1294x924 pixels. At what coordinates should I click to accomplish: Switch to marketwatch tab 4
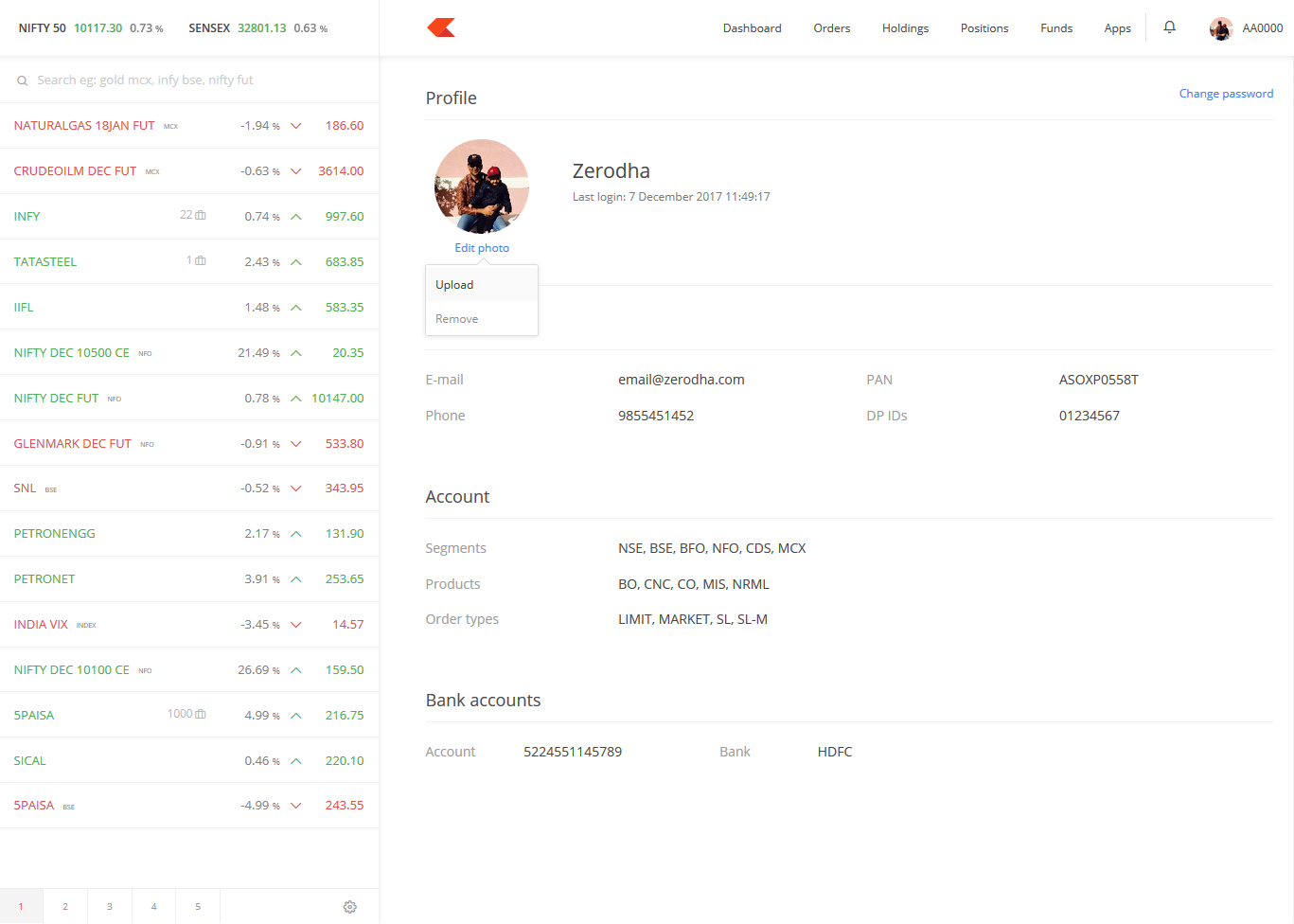[x=153, y=907]
